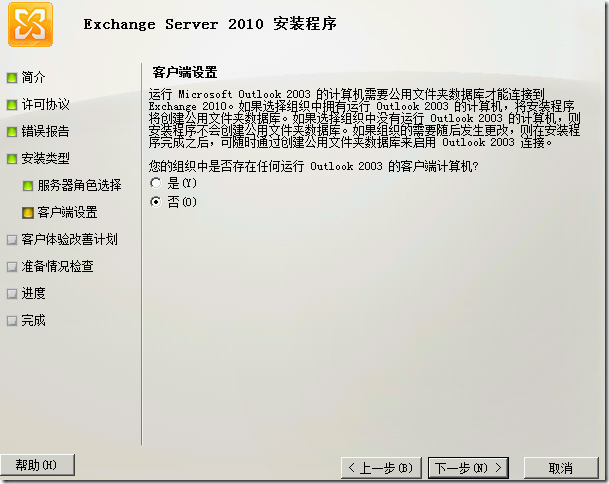Open the 完成 step
Screen dimensions: 609x484
click(x=33, y=320)
